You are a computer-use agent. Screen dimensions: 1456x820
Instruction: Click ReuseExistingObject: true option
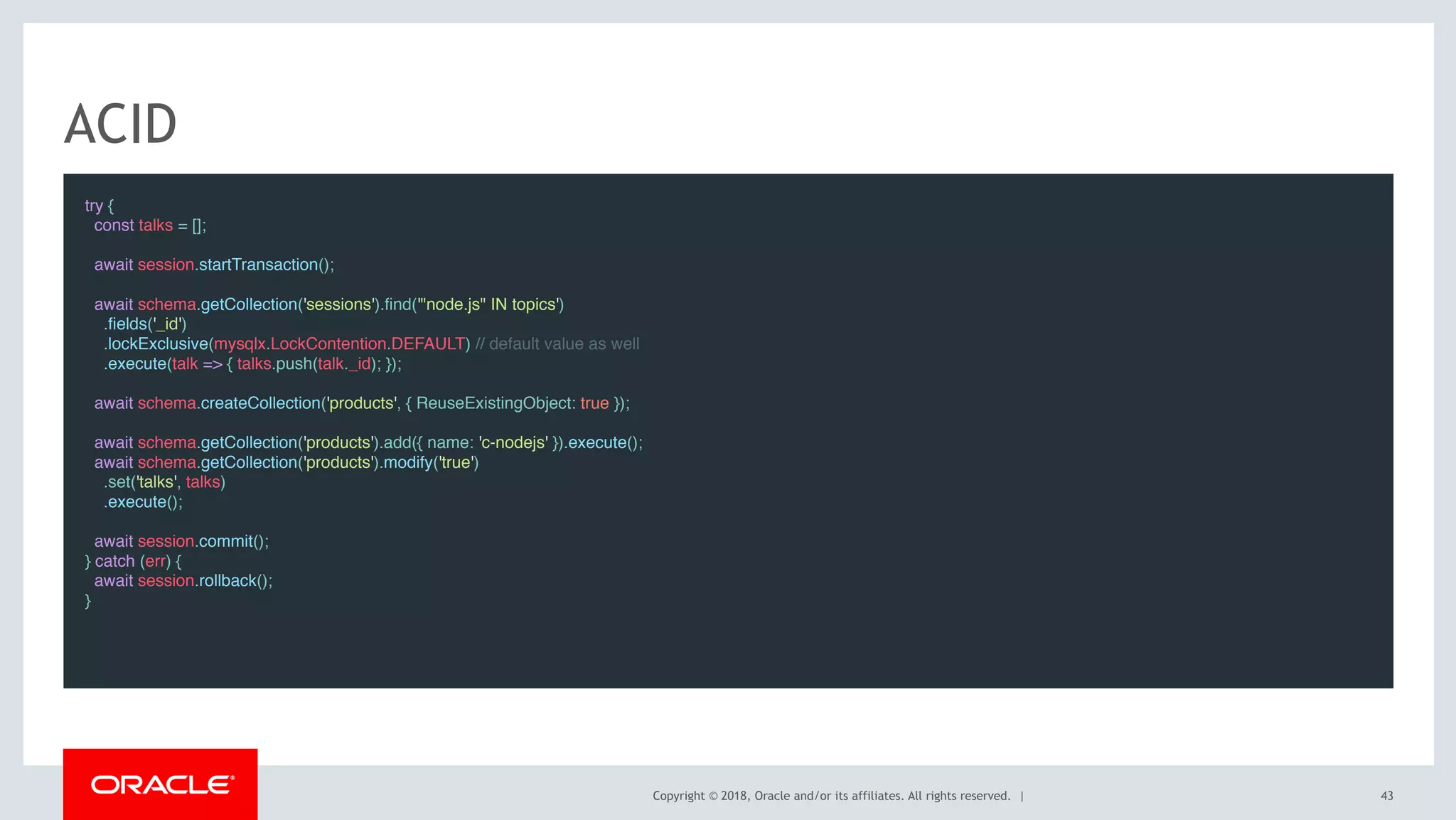(x=512, y=403)
